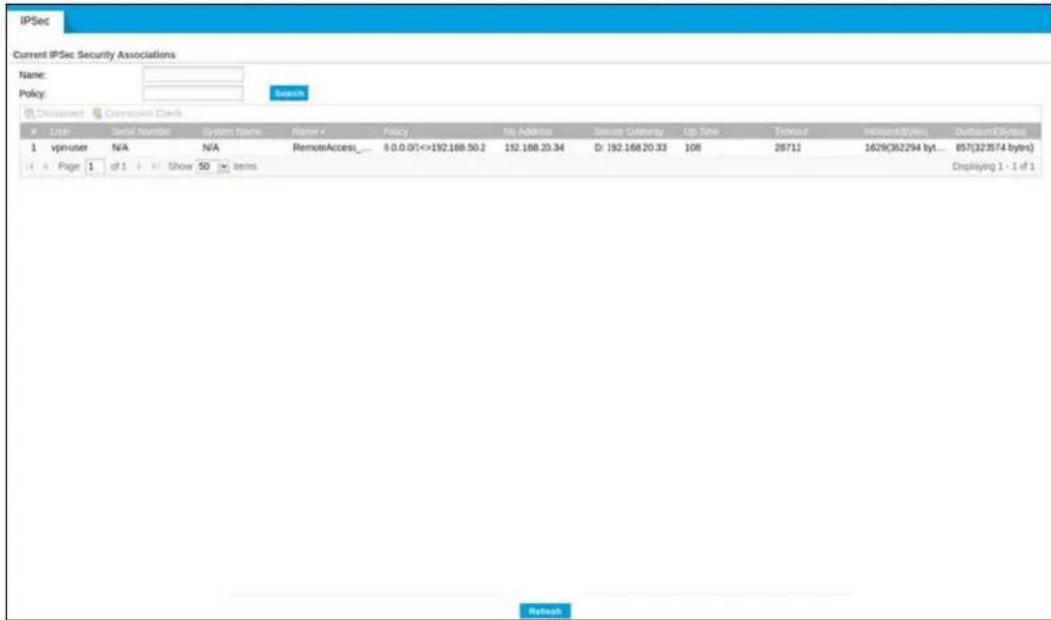Open the IPSec tab
The image size is (1051, 620).
point(35,21)
